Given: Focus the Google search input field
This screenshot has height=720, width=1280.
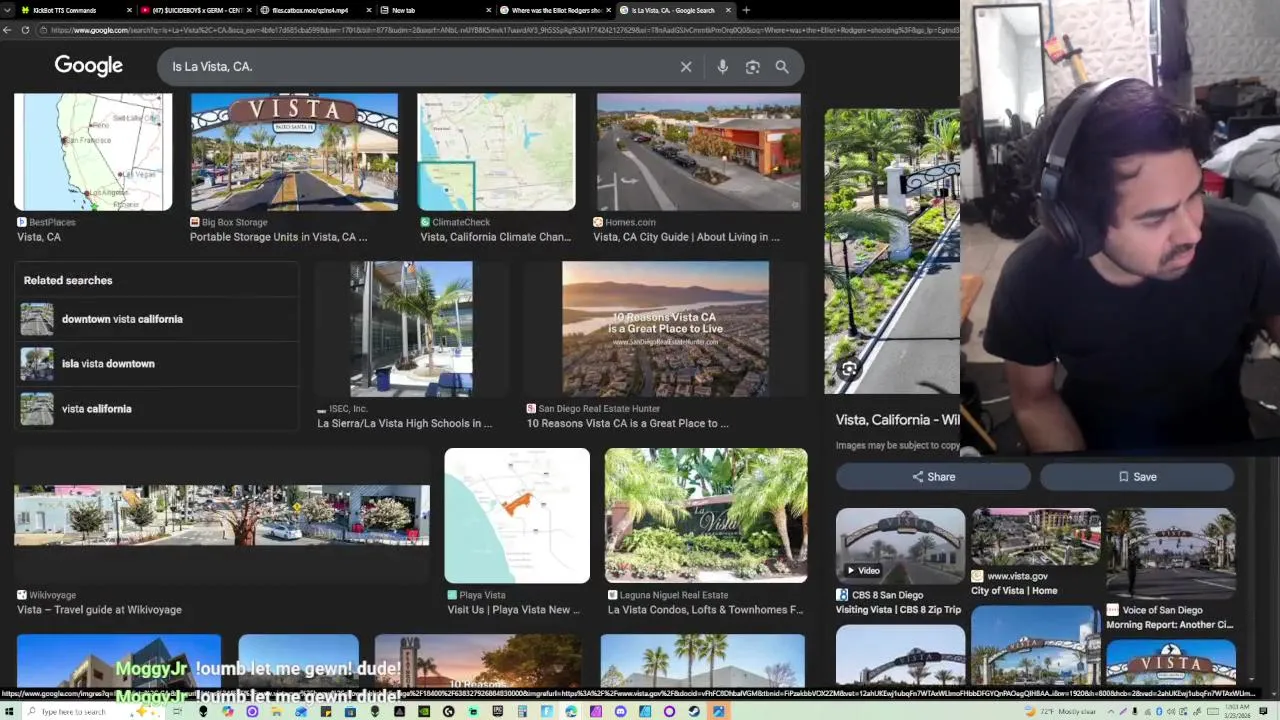Looking at the screenshot, I should [420, 67].
